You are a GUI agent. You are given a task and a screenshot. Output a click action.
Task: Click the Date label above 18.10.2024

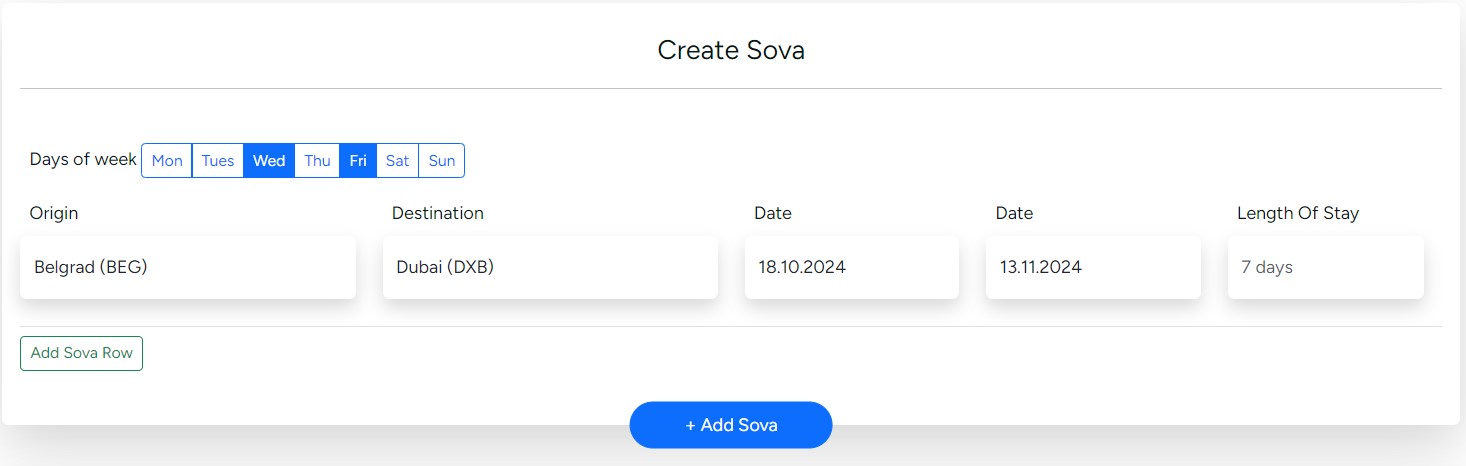pos(772,213)
